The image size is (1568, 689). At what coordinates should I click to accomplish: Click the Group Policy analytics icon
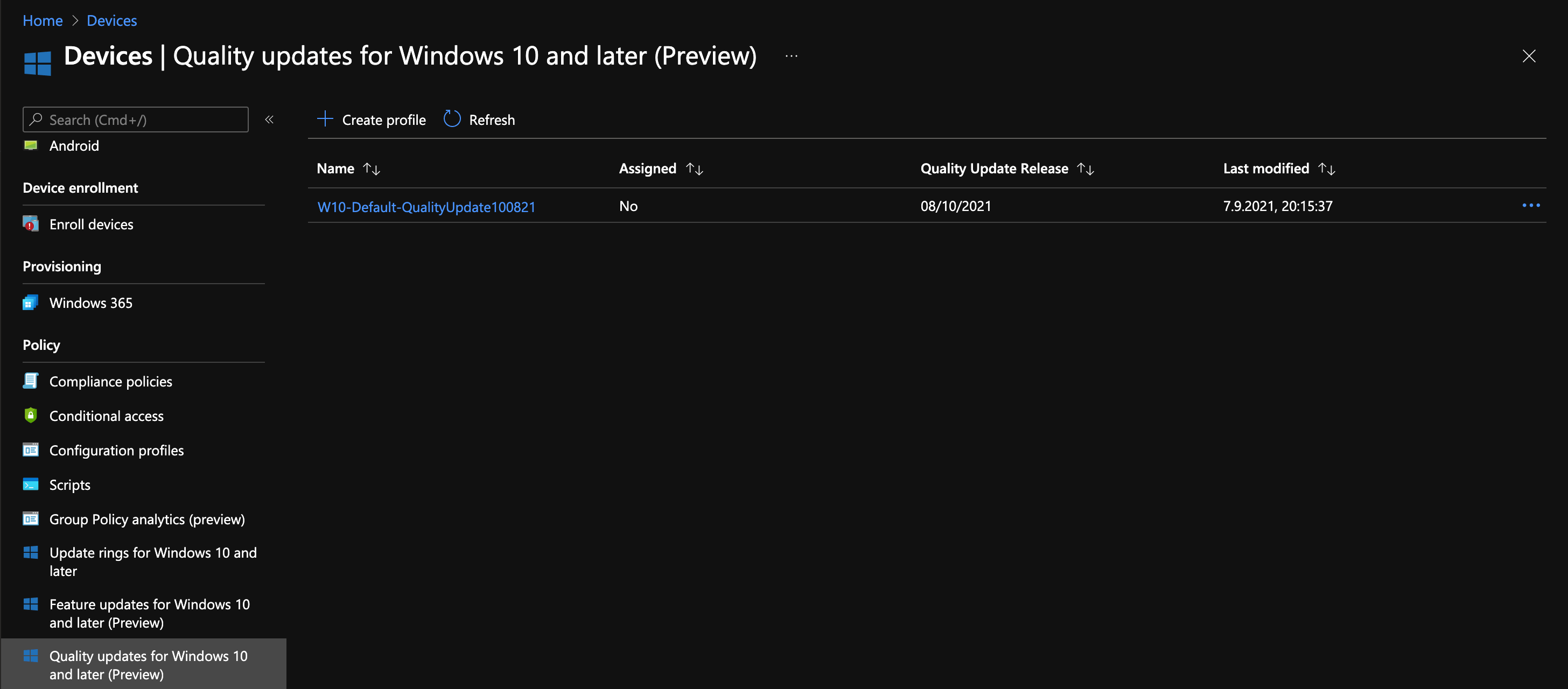[x=31, y=519]
